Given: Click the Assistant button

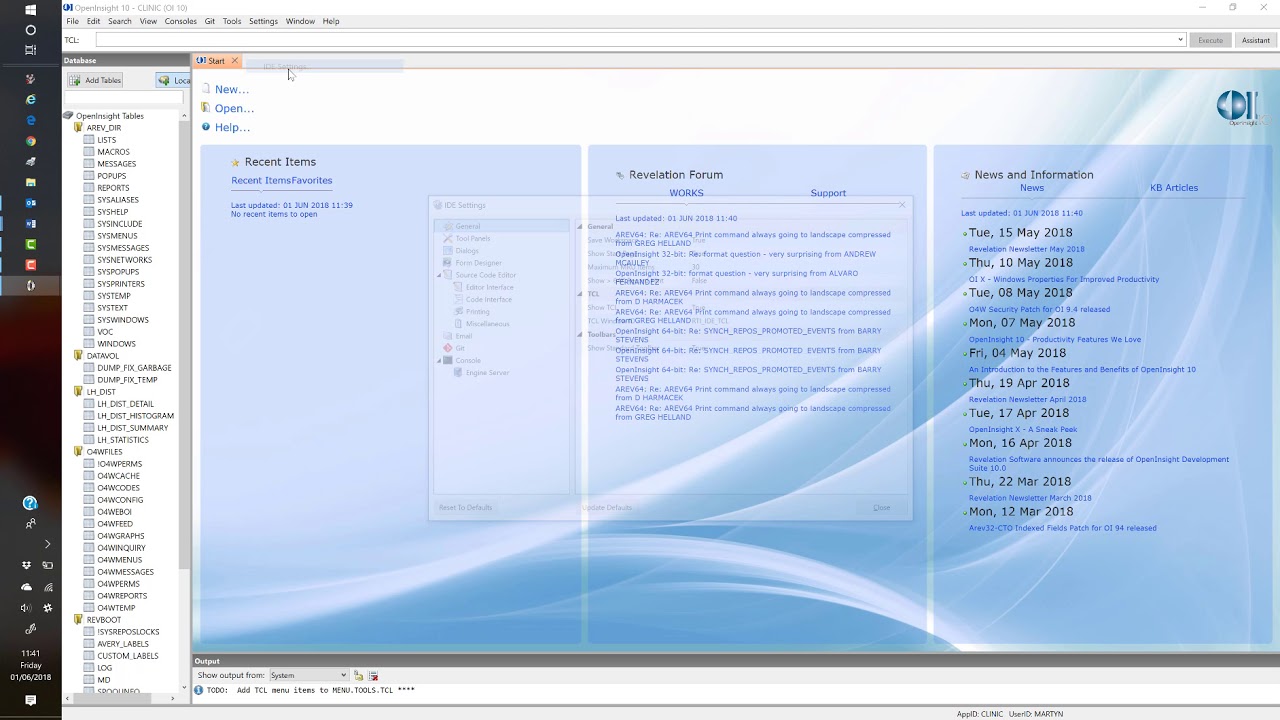Looking at the screenshot, I should [1255, 40].
